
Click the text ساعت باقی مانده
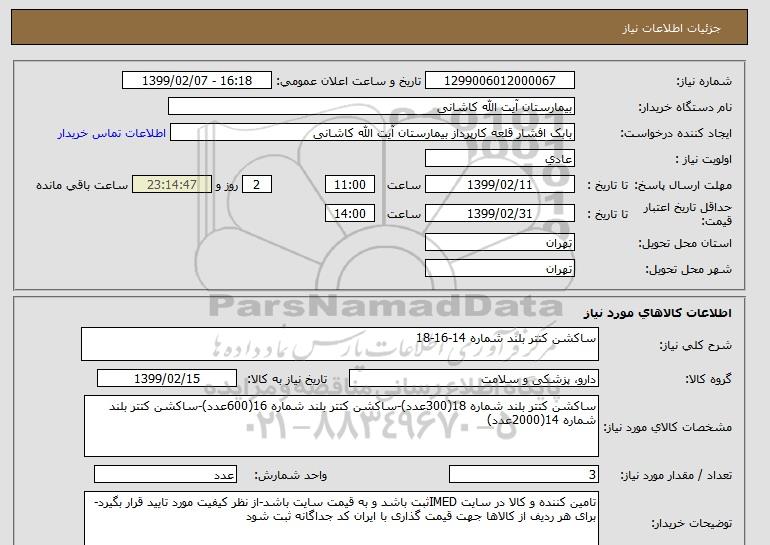(x=82, y=185)
